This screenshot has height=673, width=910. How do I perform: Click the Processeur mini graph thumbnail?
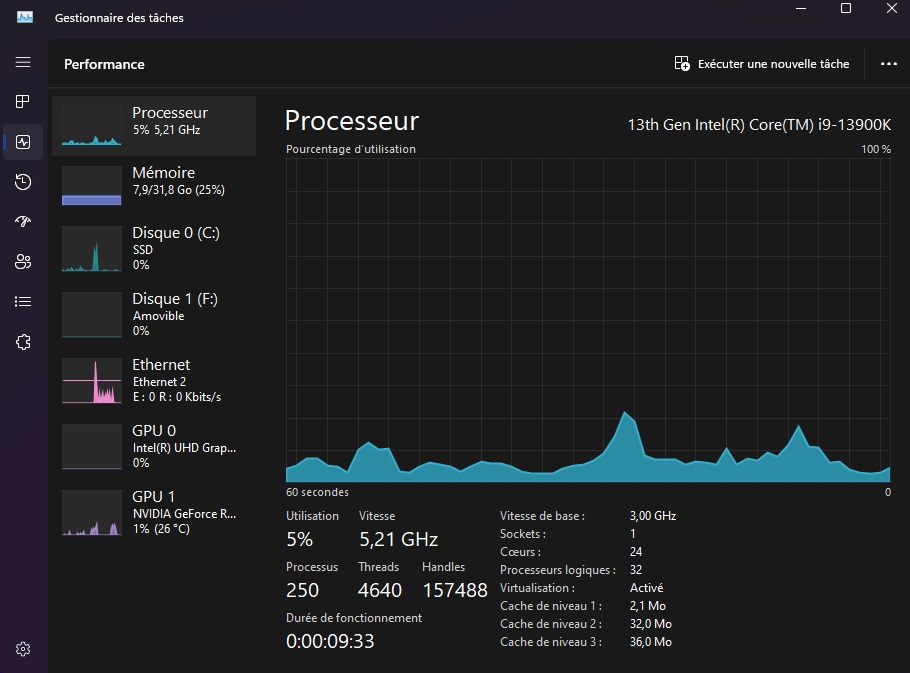[92, 125]
